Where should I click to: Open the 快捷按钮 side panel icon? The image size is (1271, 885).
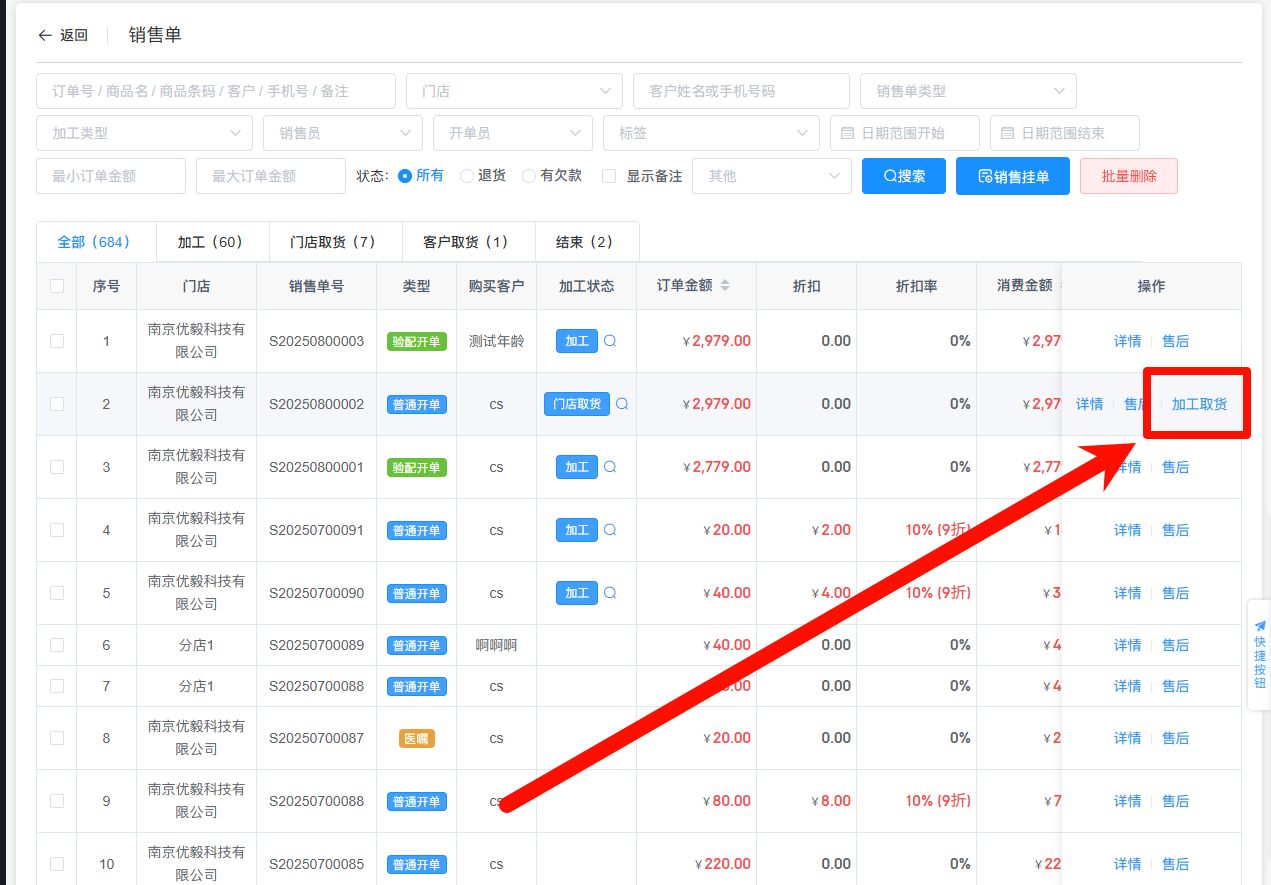(1259, 655)
